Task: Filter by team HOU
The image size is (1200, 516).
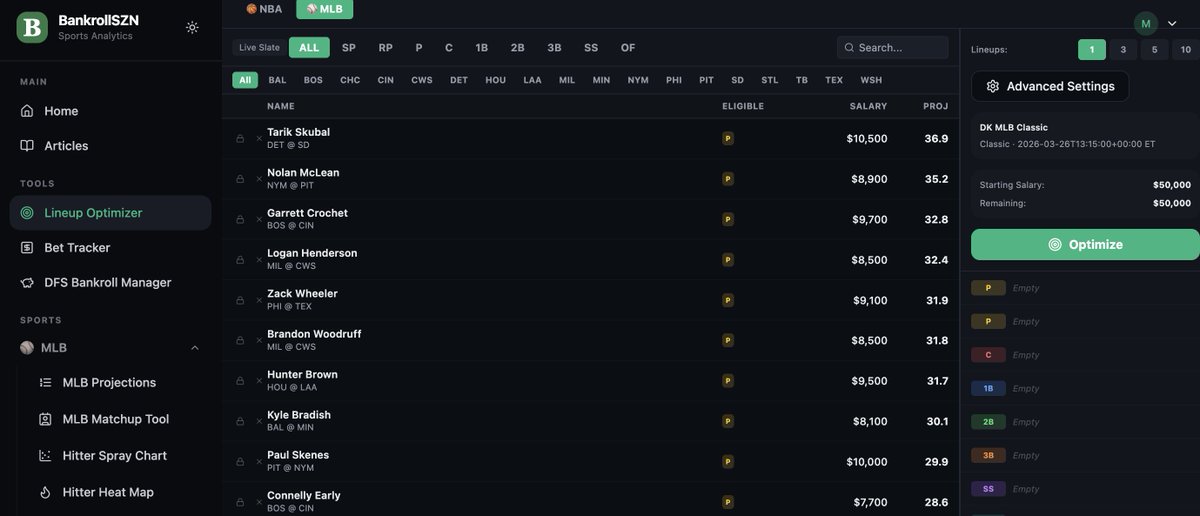Action: (x=496, y=80)
